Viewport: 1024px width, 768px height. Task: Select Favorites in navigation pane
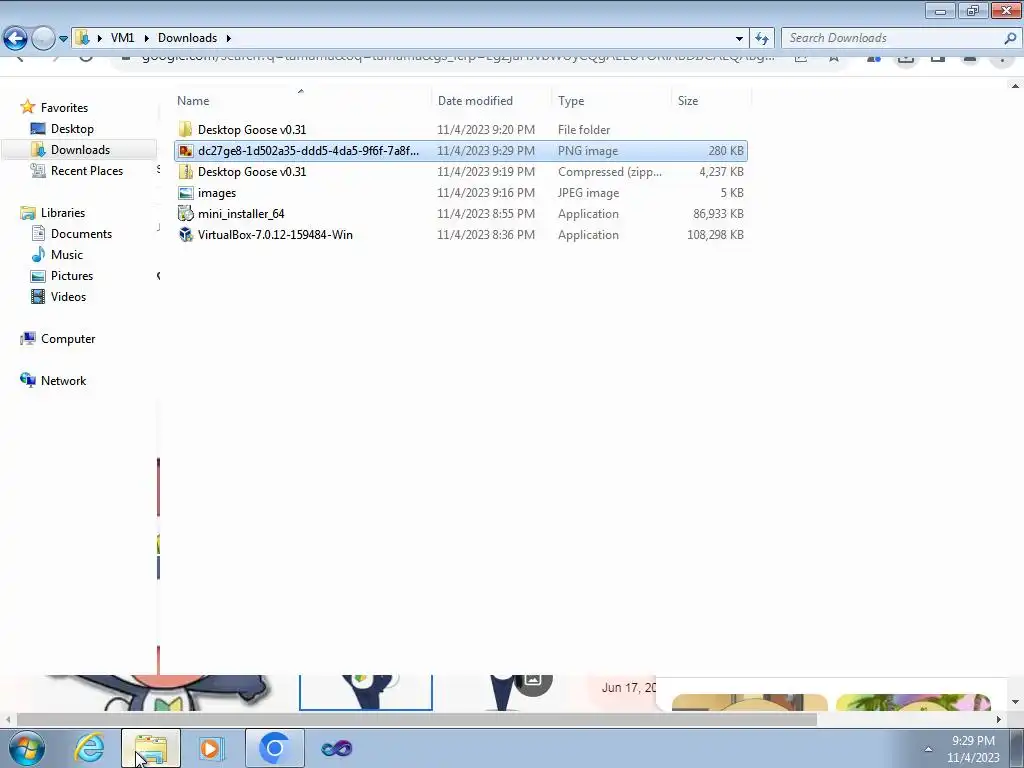[x=64, y=108]
